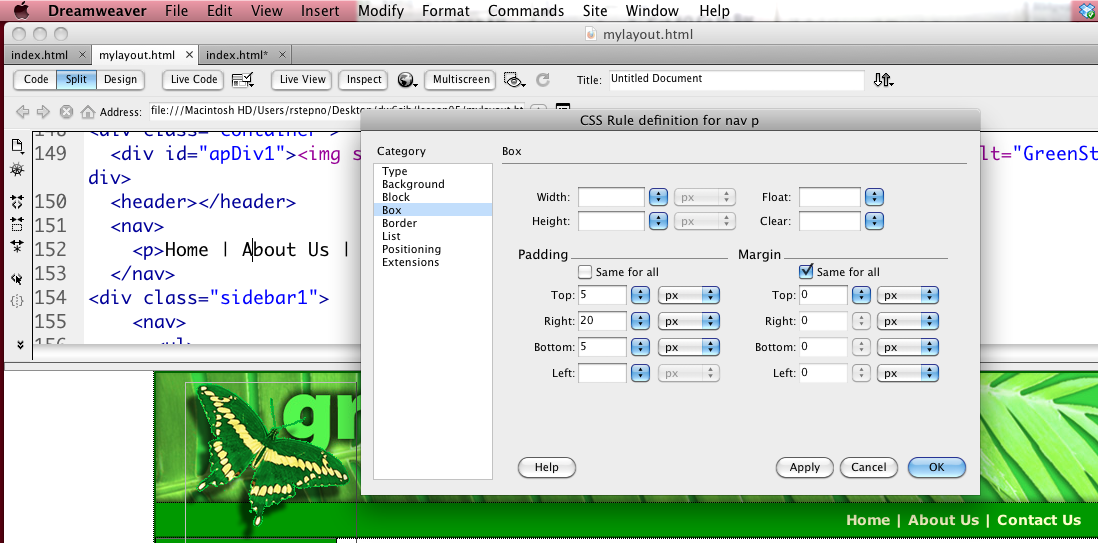Click the Expand All icon

(x=18, y=246)
